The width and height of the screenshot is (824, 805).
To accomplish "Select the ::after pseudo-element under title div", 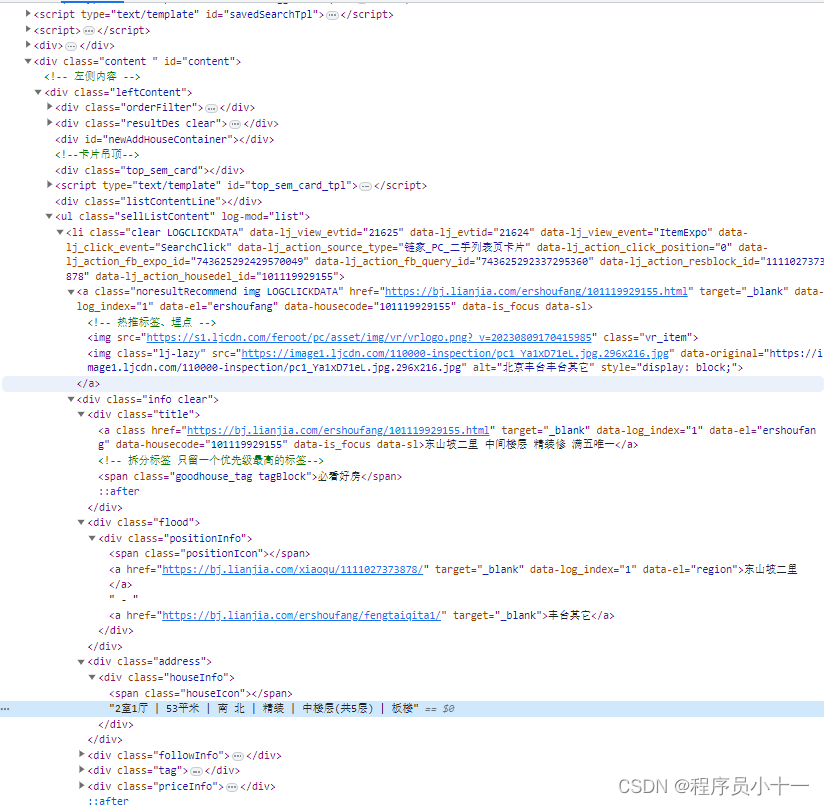I will tap(119, 491).
